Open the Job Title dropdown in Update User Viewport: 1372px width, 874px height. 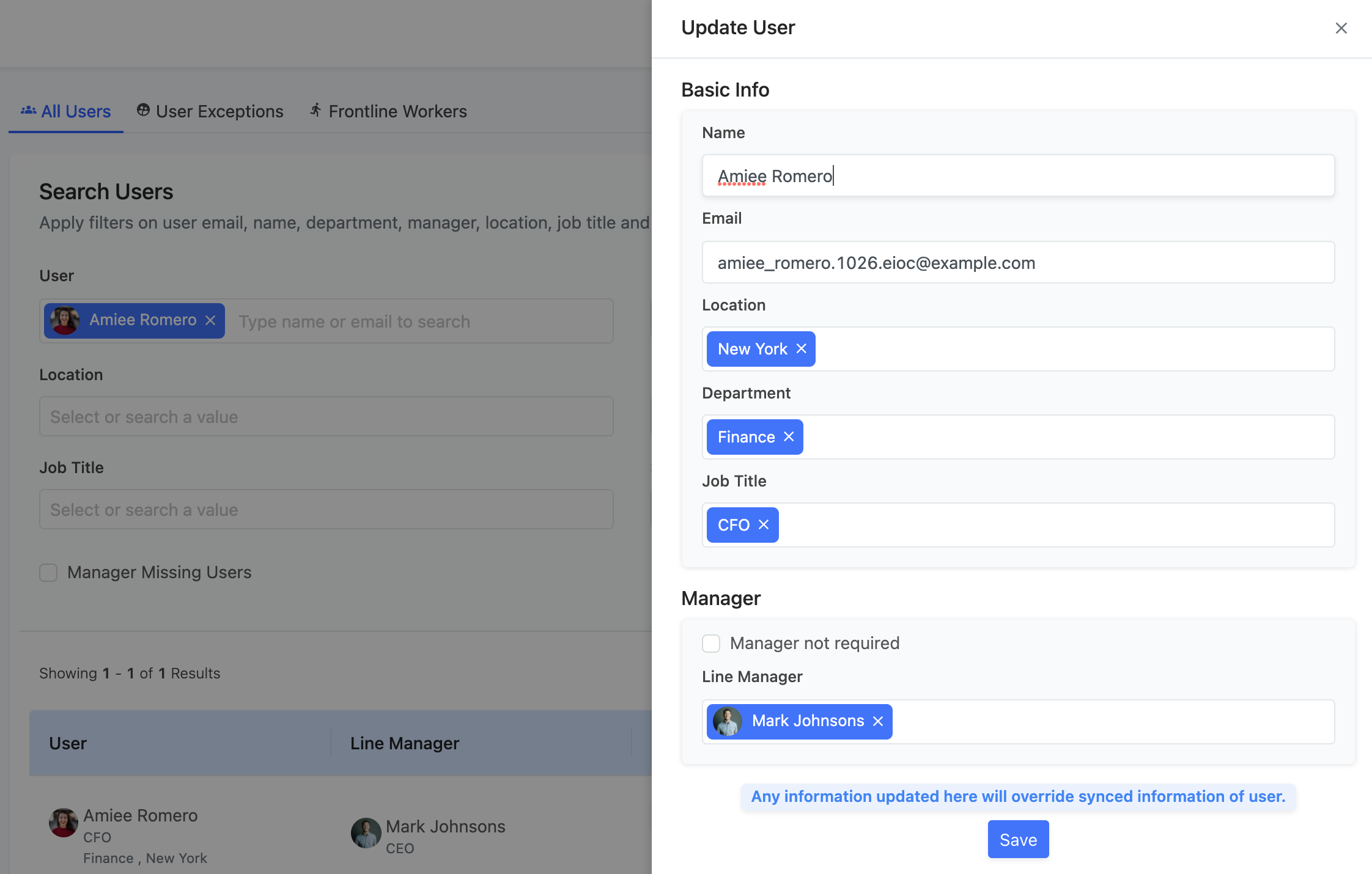[x=1018, y=525]
